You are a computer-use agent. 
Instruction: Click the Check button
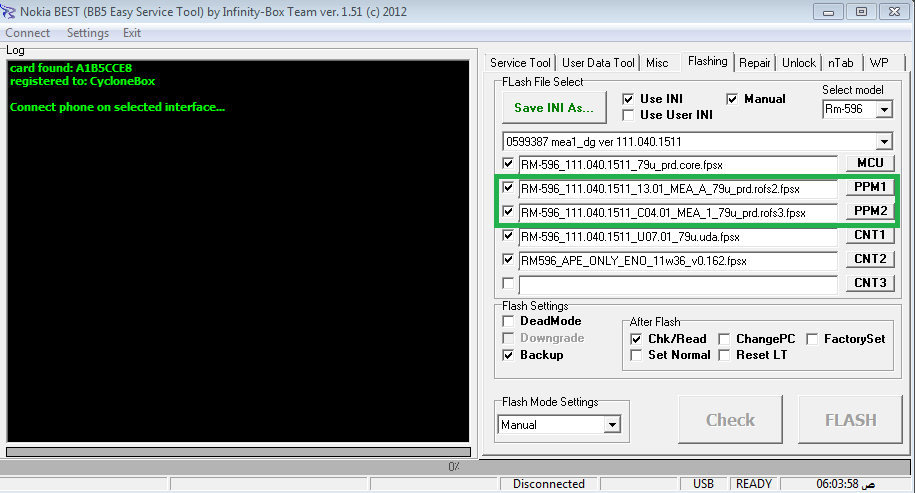731,419
